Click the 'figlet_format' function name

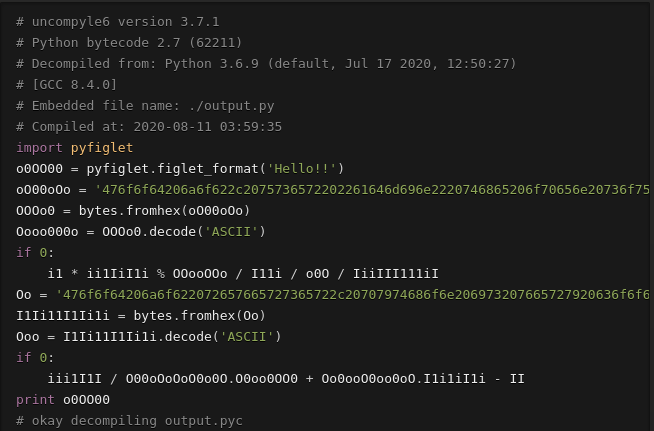(208, 169)
